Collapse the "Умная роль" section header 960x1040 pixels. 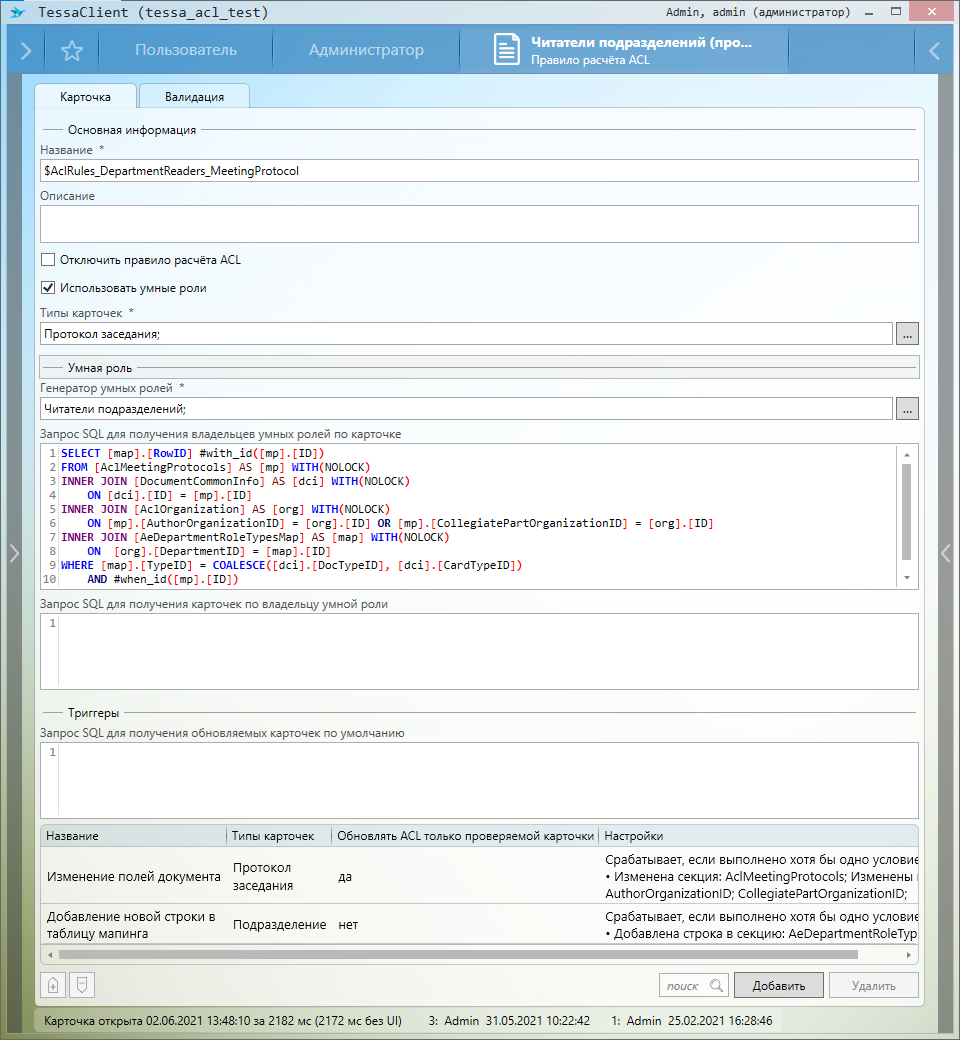click(x=100, y=368)
